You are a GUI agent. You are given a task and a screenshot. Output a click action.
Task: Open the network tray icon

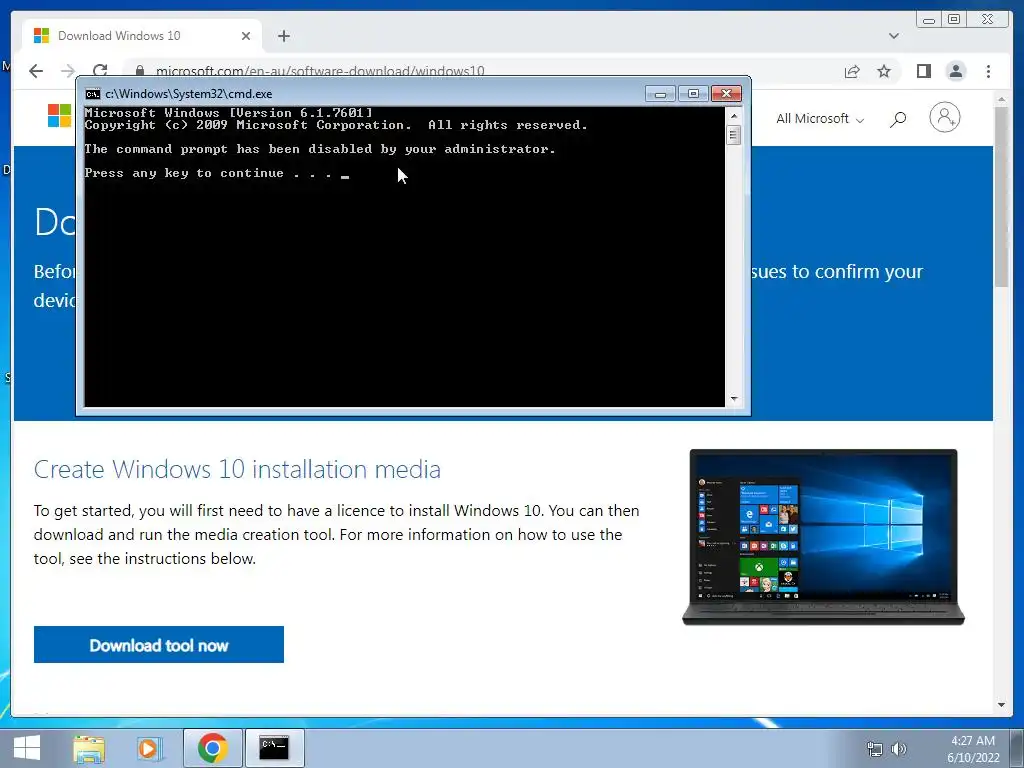(x=874, y=749)
